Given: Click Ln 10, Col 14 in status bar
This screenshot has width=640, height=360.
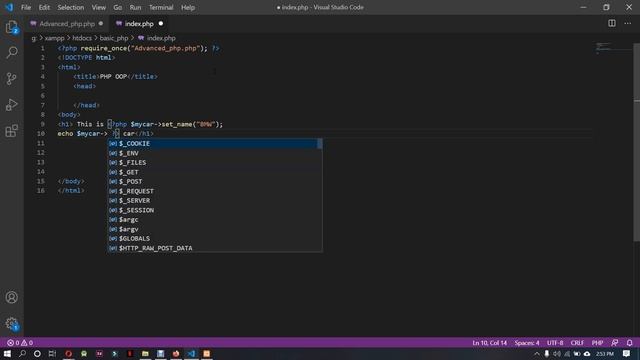Looking at the screenshot, I should pyautogui.click(x=489, y=343).
